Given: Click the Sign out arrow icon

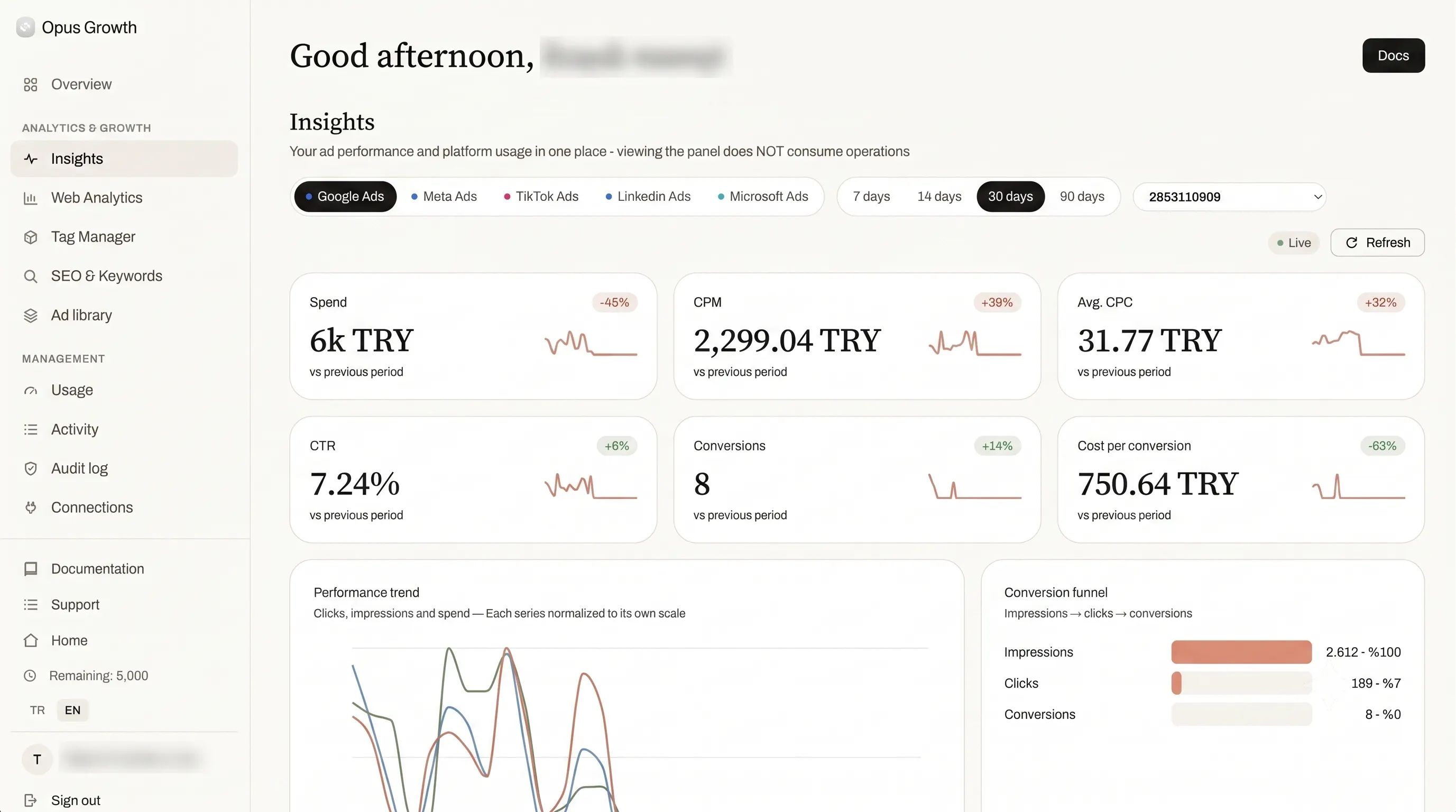Looking at the screenshot, I should [31, 800].
